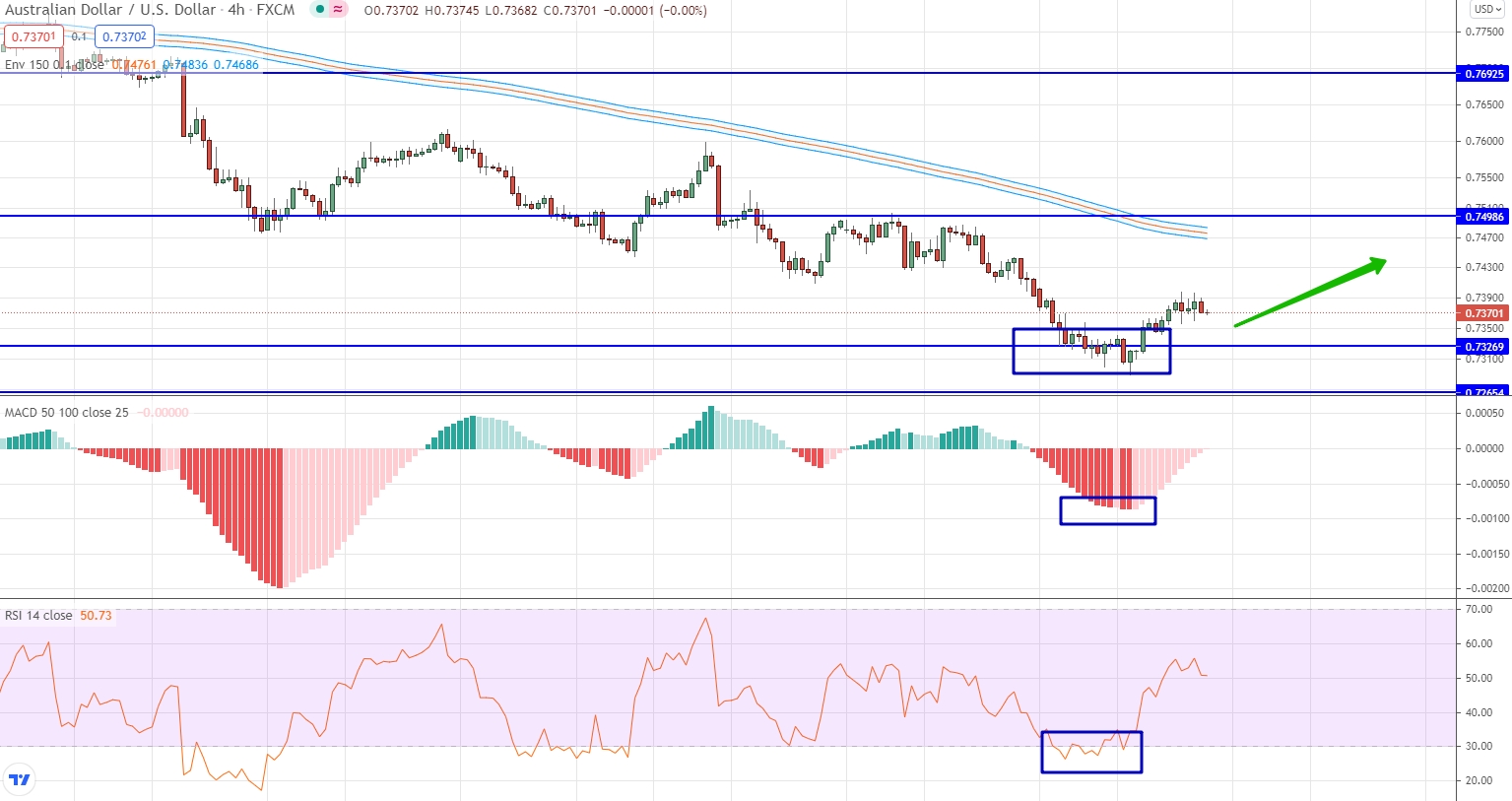Click the TradingView logo in the corner
Viewport: 1512px width, 801px height.
[19, 779]
